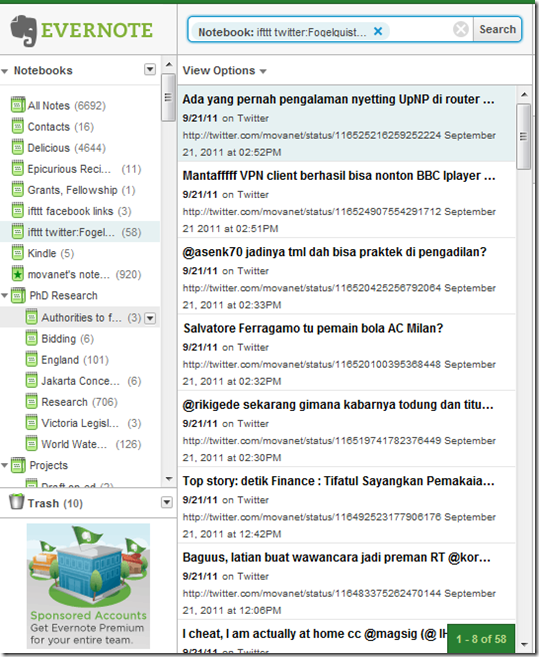Click the sidebar scrollbar thumb

pyautogui.click(x=168, y=98)
